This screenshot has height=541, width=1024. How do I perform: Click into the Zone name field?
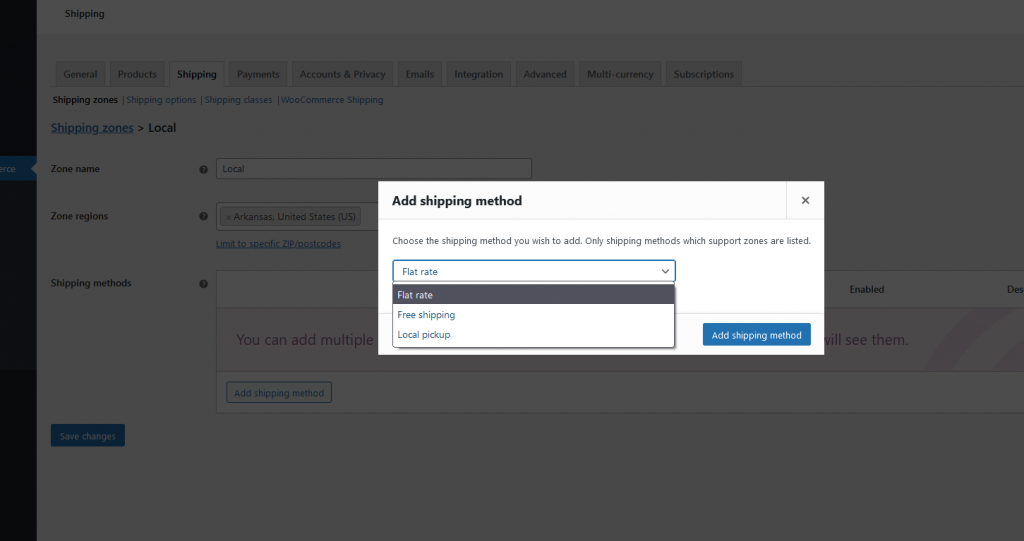pos(373,169)
